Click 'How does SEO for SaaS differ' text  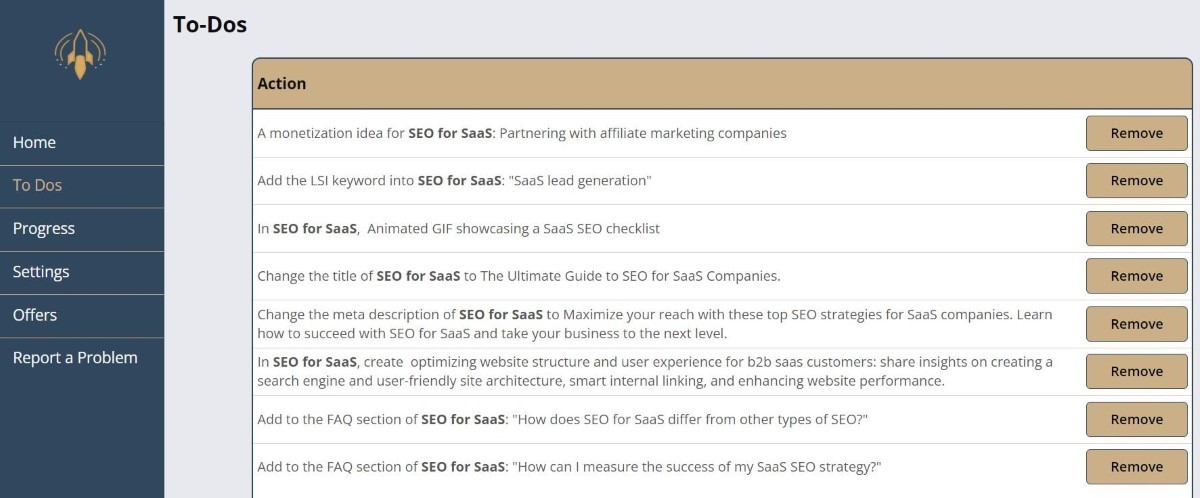[x=690, y=420]
